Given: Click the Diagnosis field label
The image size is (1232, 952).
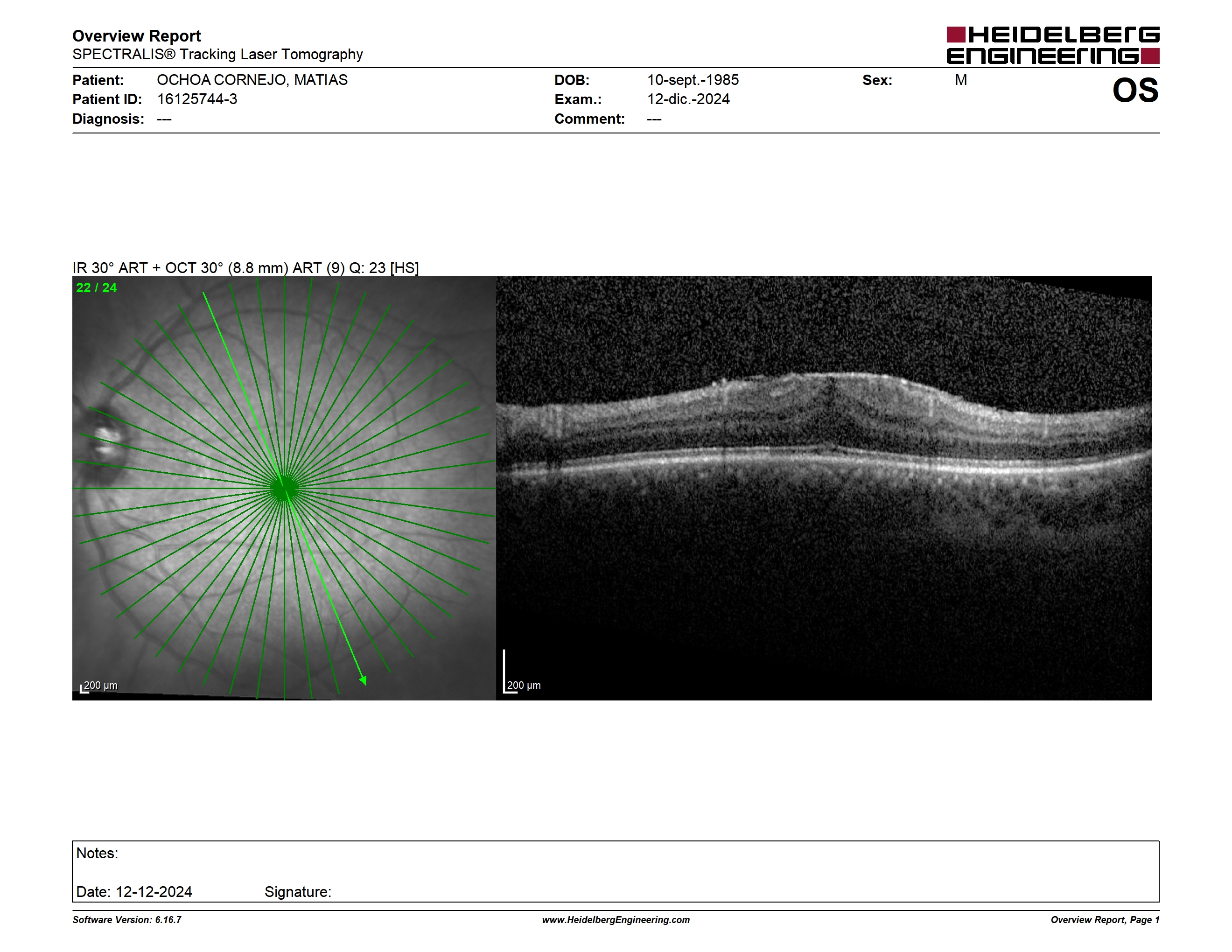Looking at the screenshot, I should [x=108, y=119].
